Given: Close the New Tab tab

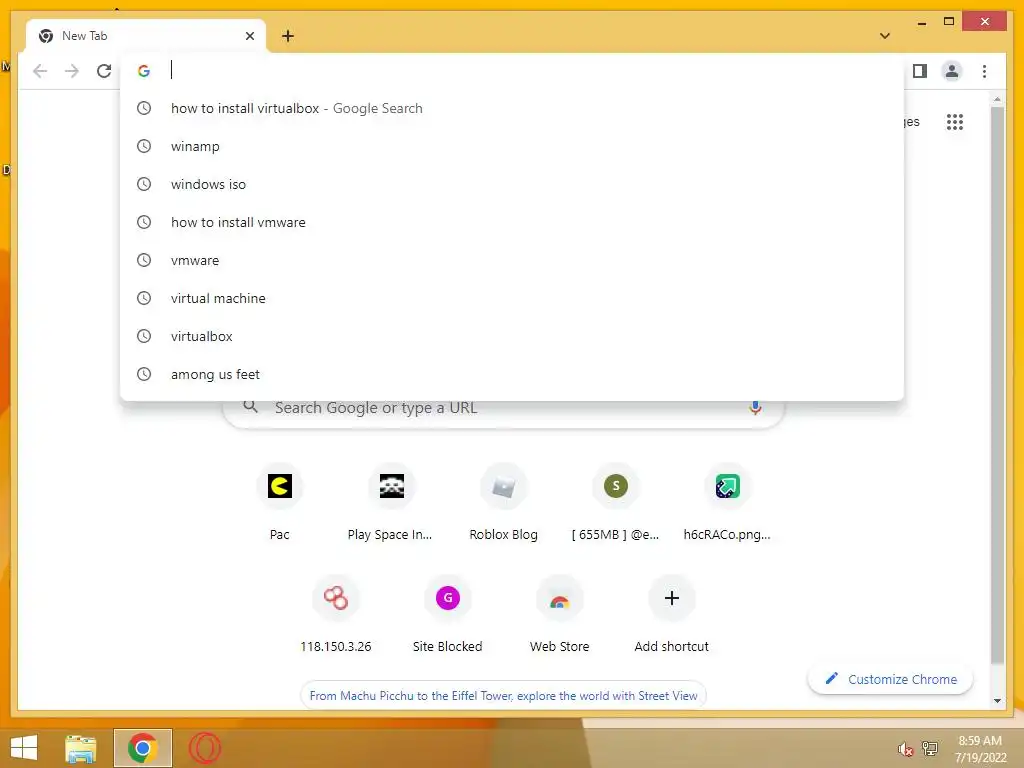Looking at the screenshot, I should point(249,36).
